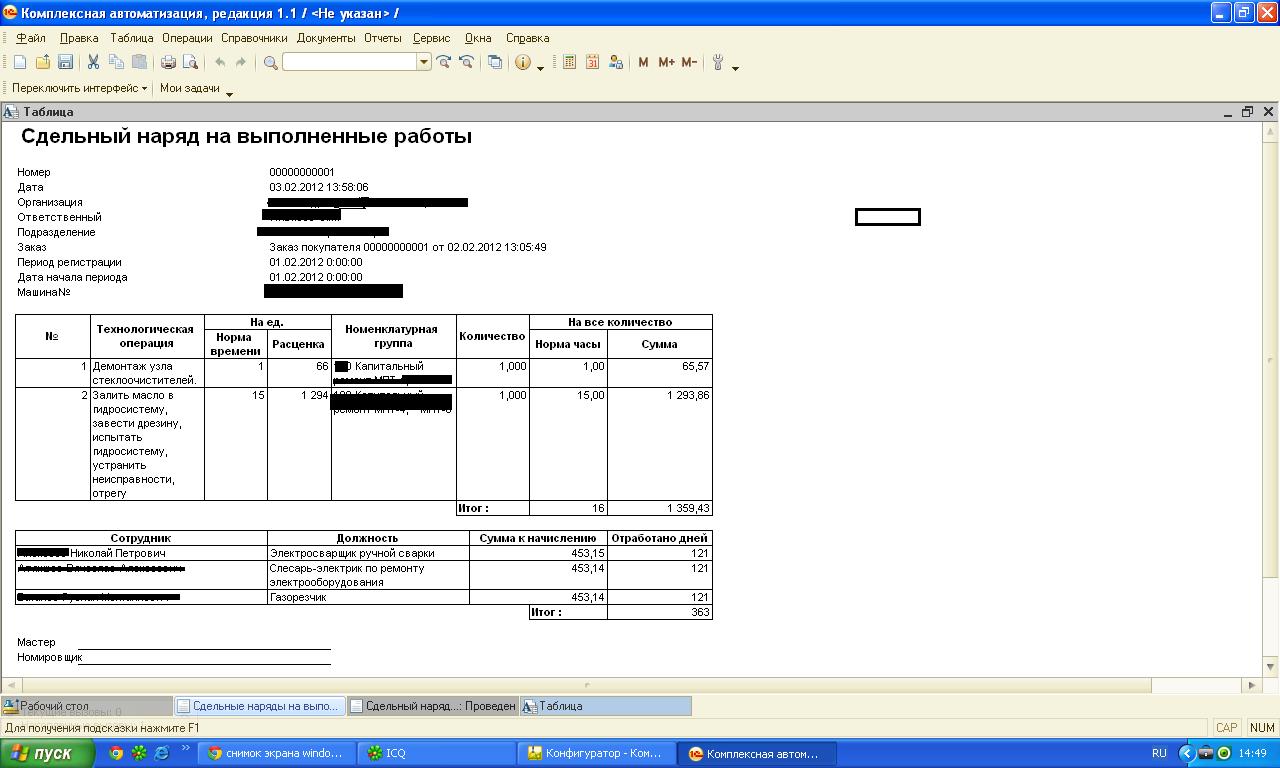Viewport: 1280px width, 768px height.
Task: Open the Calculator icon
Action: pos(569,62)
